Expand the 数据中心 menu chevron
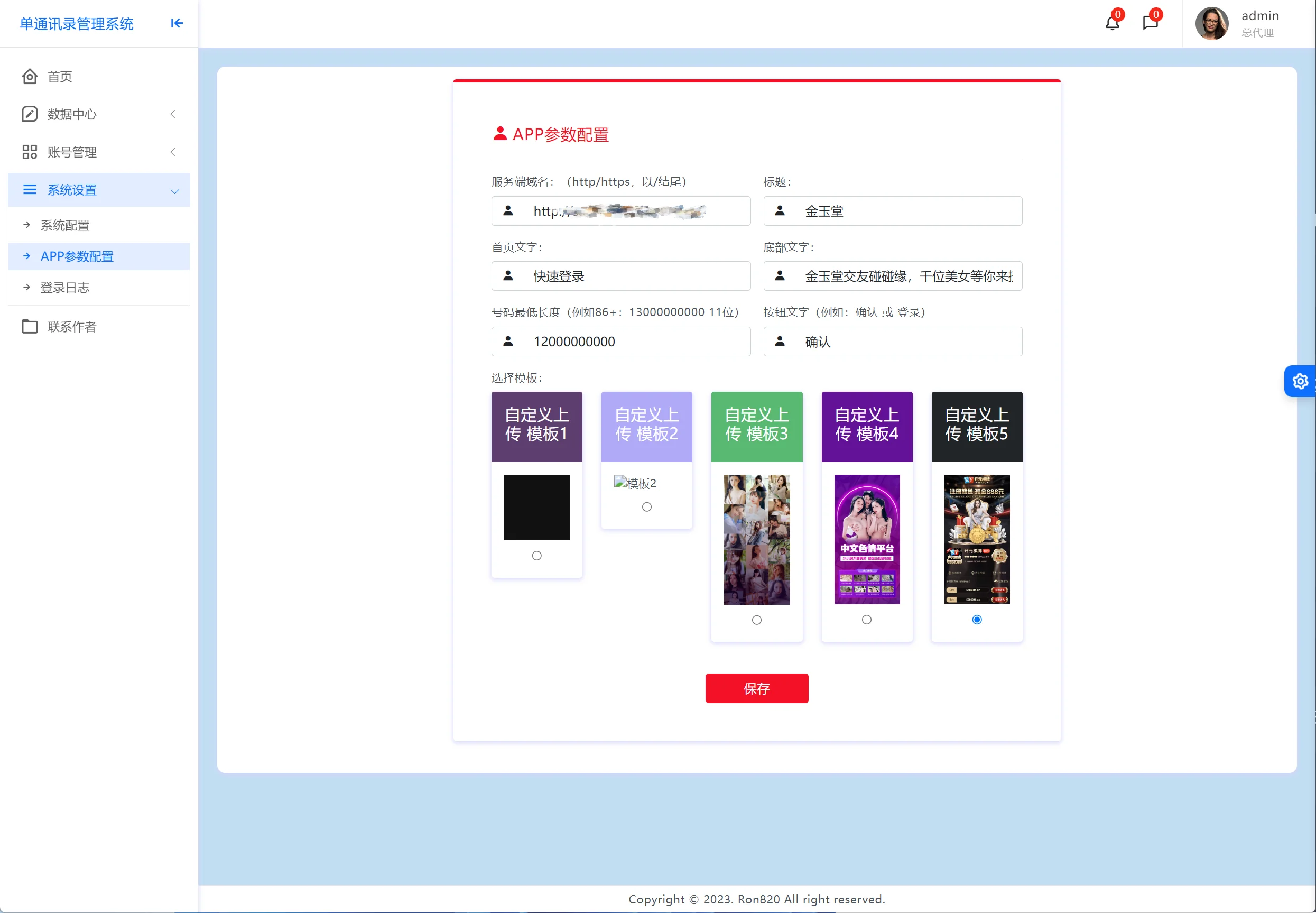 (x=173, y=114)
